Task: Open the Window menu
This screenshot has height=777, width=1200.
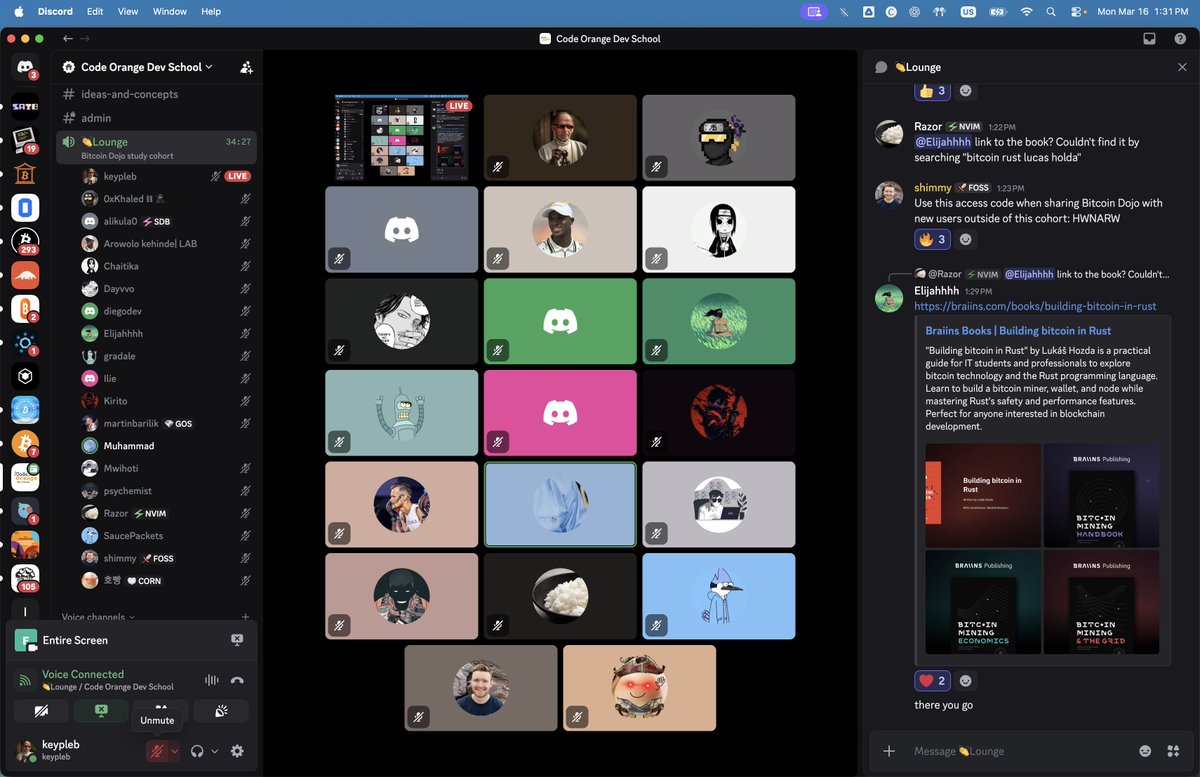Action: click(170, 12)
